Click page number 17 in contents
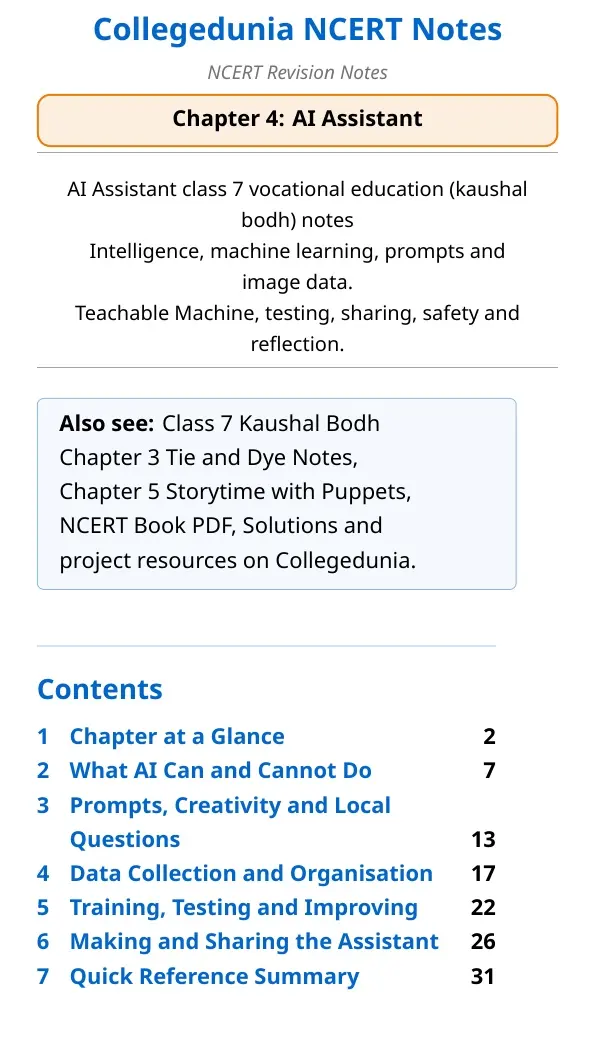Viewport: 596px width, 1061px height. click(483, 874)
